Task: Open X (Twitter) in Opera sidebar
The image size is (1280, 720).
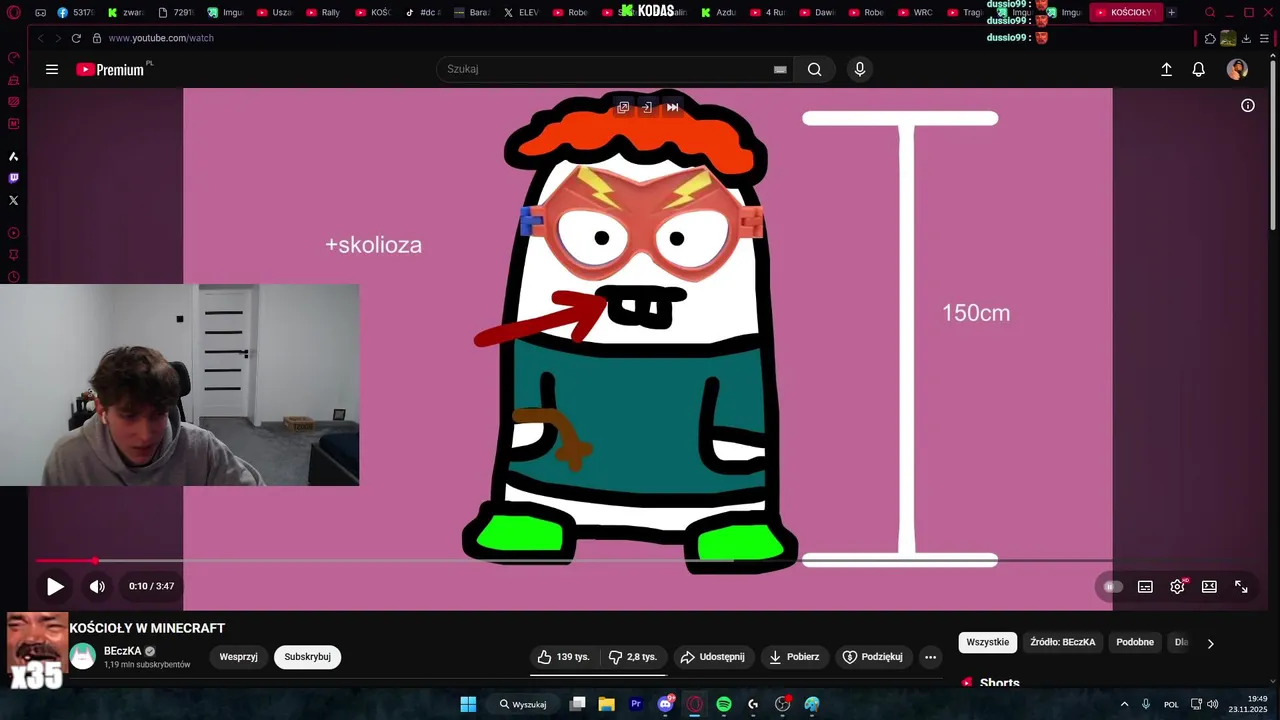Action: click(x=14, y=200)
